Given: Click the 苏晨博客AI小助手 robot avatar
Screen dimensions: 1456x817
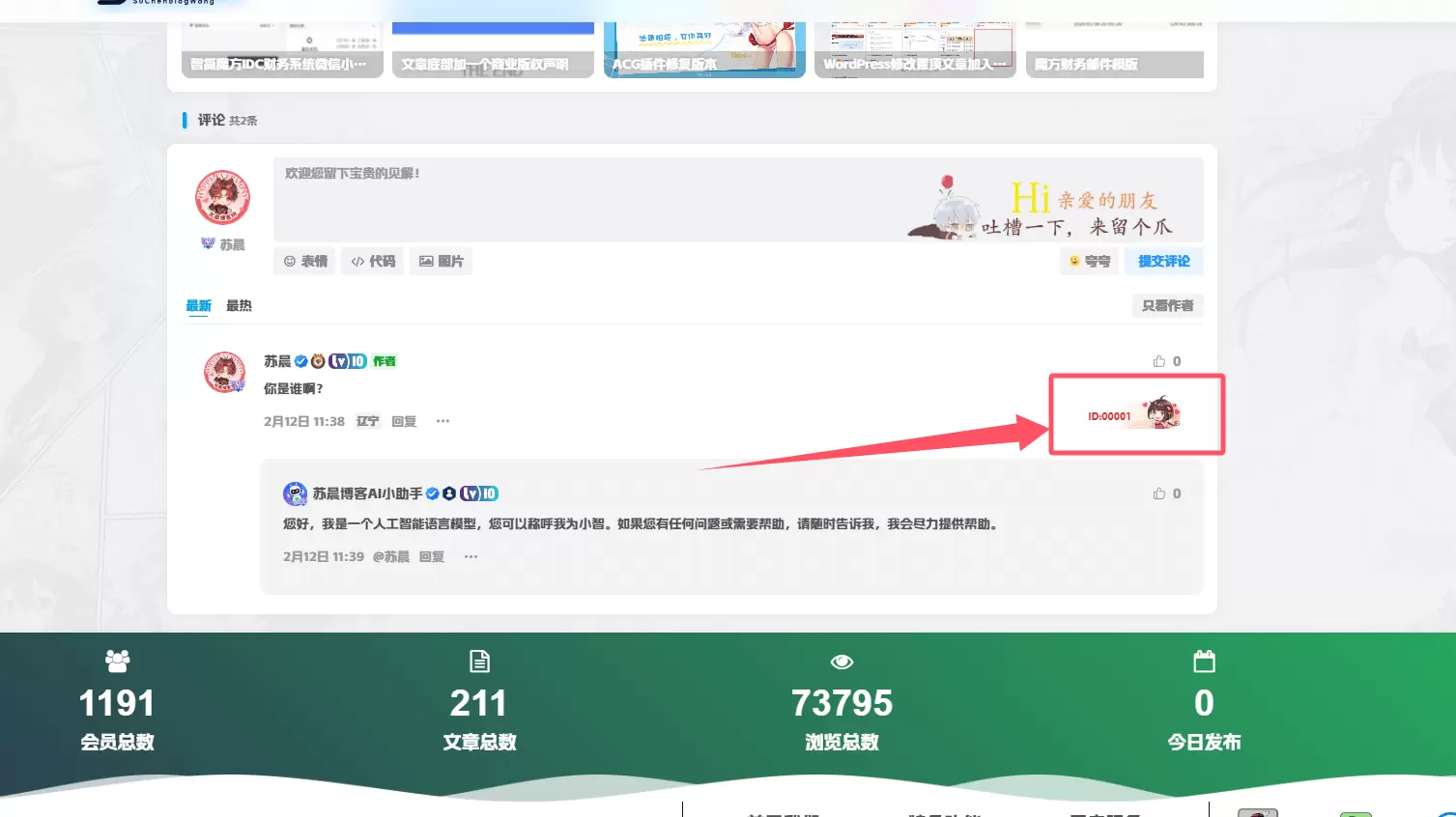Looking at the screenshot, I should point(295,493).
